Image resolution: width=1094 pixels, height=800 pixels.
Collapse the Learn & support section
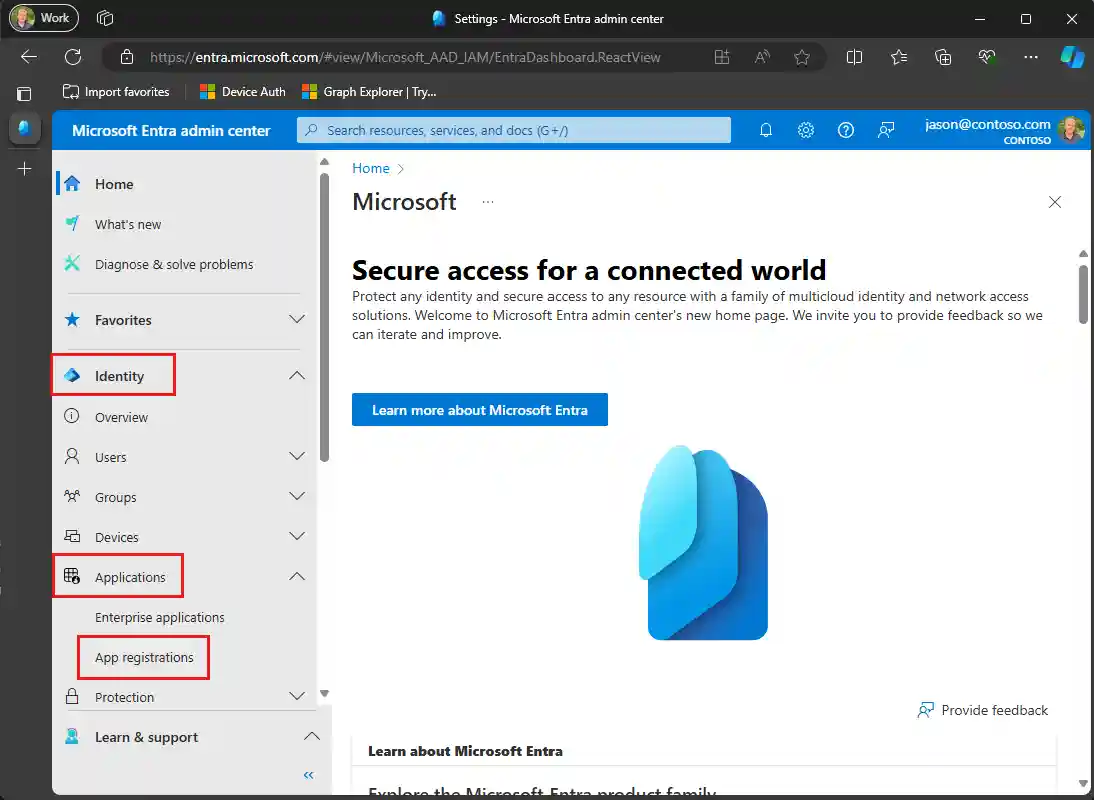pos(311,737)
